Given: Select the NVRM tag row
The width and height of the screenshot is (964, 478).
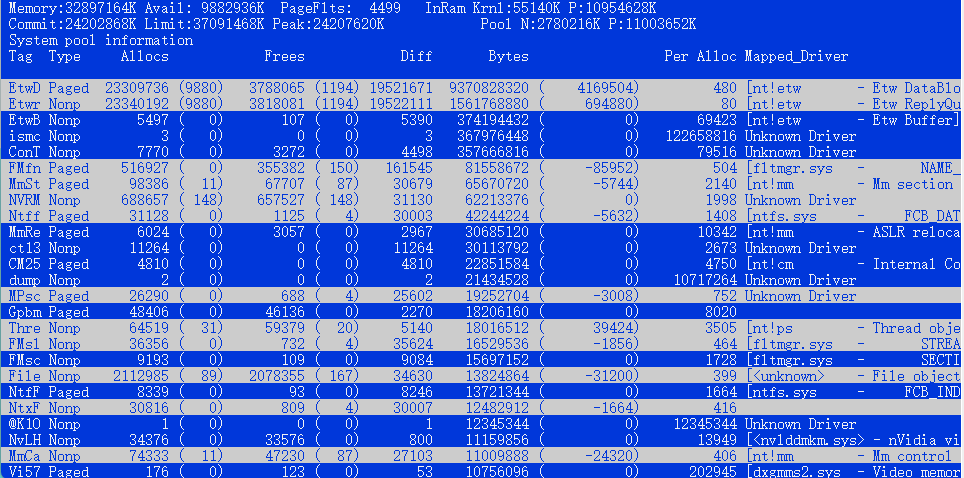Looking at the screenshot, I should (482, 200).
